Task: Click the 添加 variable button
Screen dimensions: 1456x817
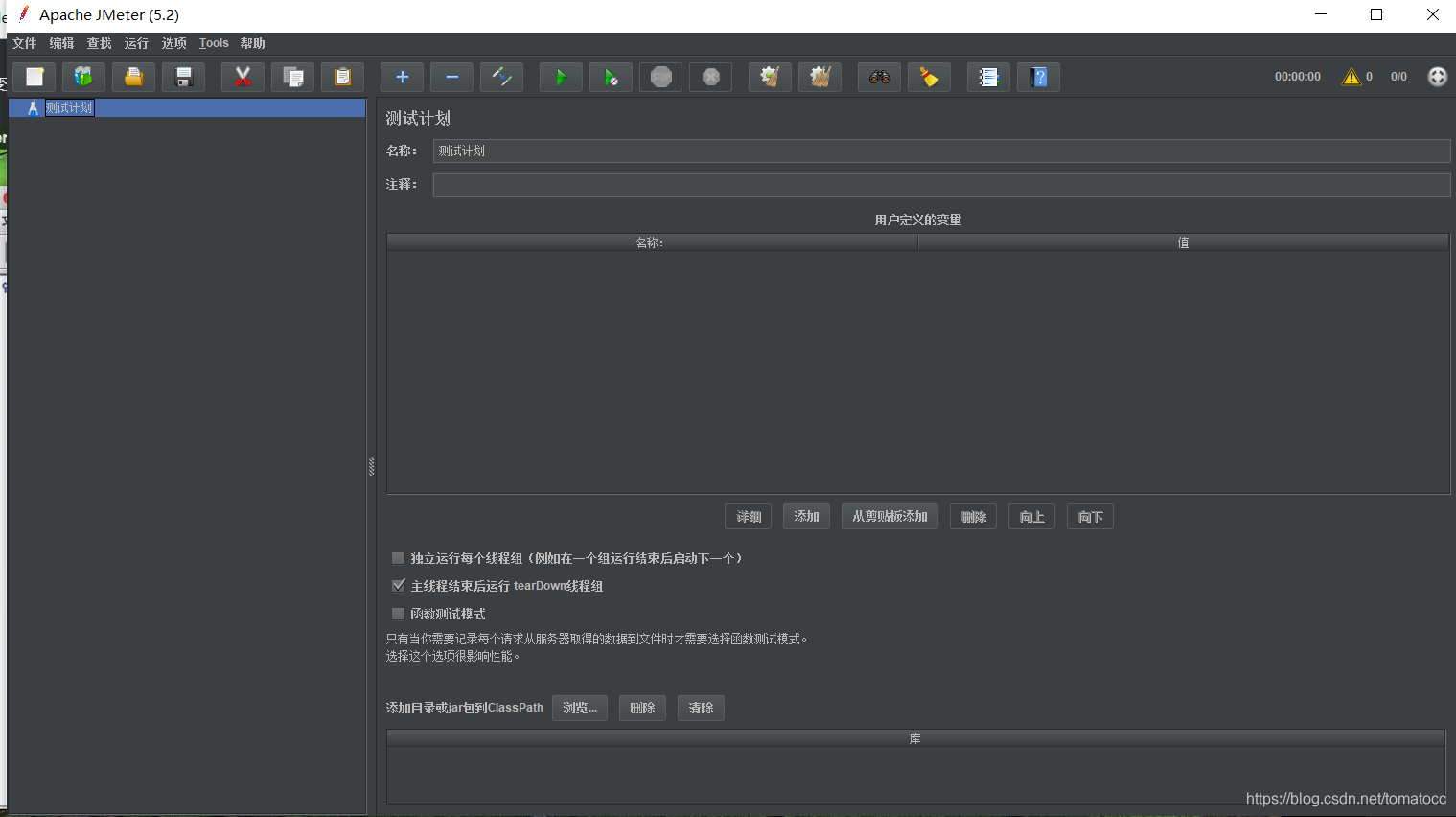Action: tap(806, 517)
